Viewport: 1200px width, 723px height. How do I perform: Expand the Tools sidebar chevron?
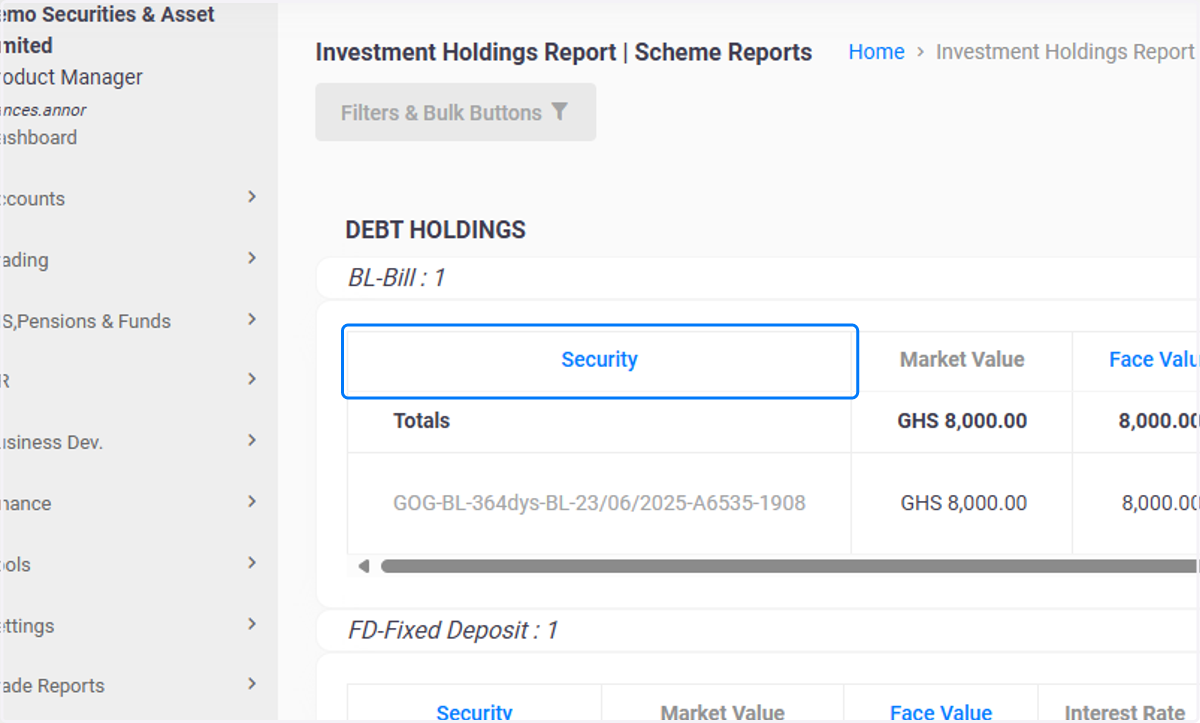pos(252,563)
